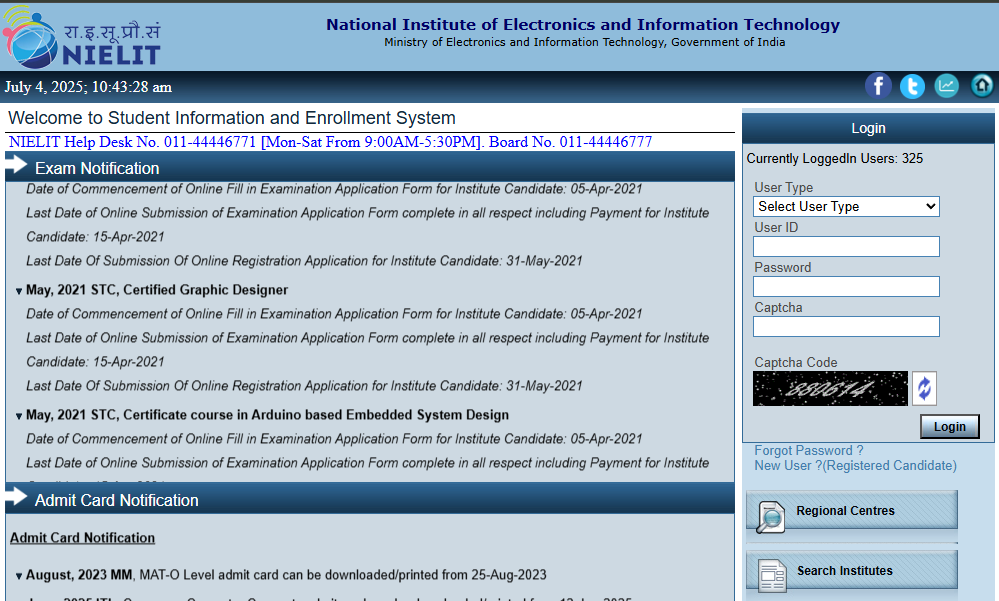This screenshot has width=999, height=601.
Task: Click the Exam Notification section header
Action: point(370,168)
